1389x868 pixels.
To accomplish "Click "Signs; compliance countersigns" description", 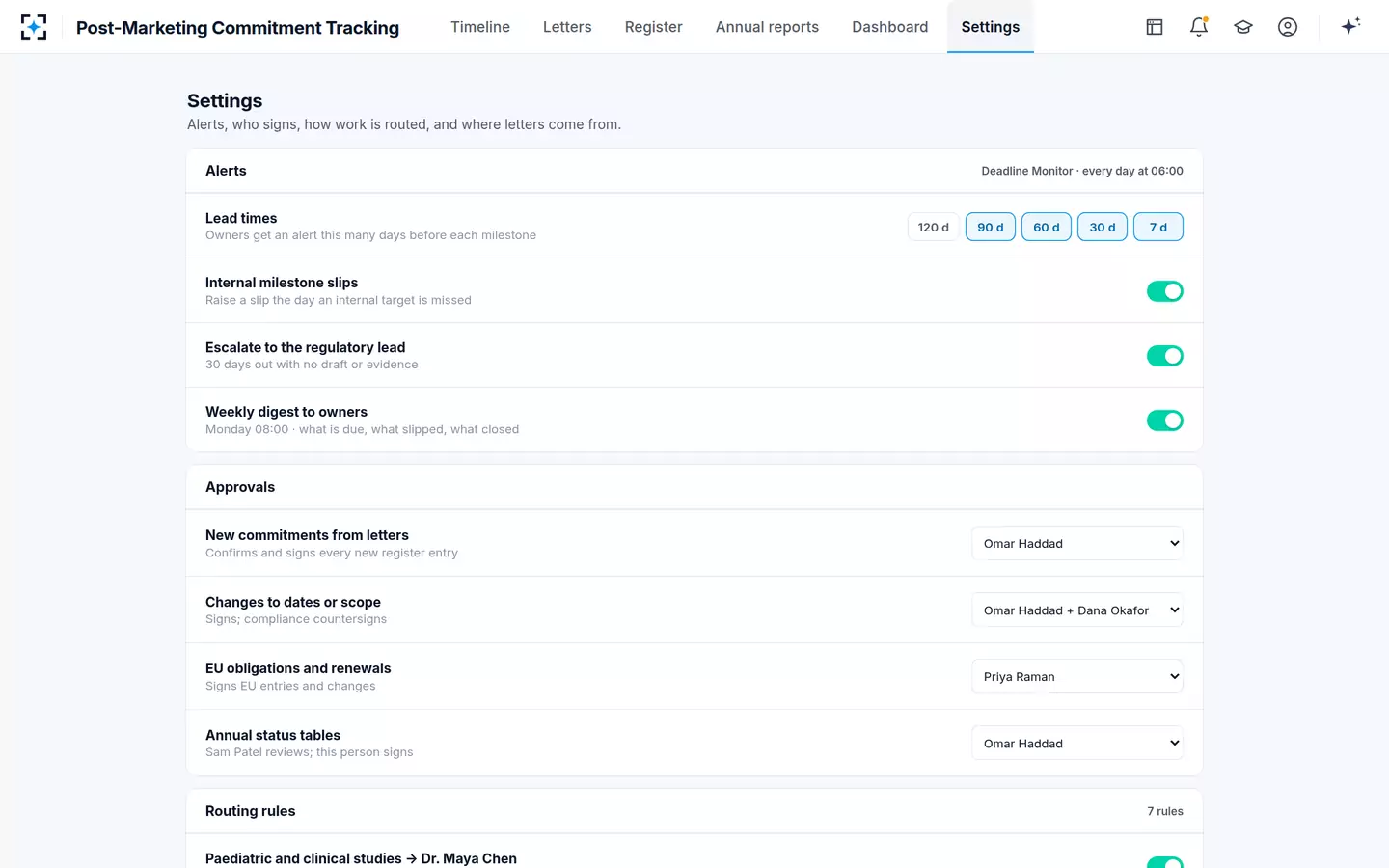I will [296, 619].
